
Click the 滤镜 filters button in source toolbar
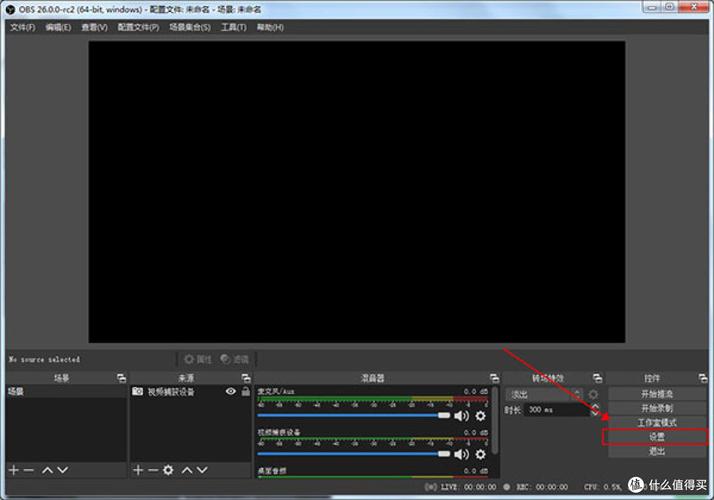click(235, 359)
